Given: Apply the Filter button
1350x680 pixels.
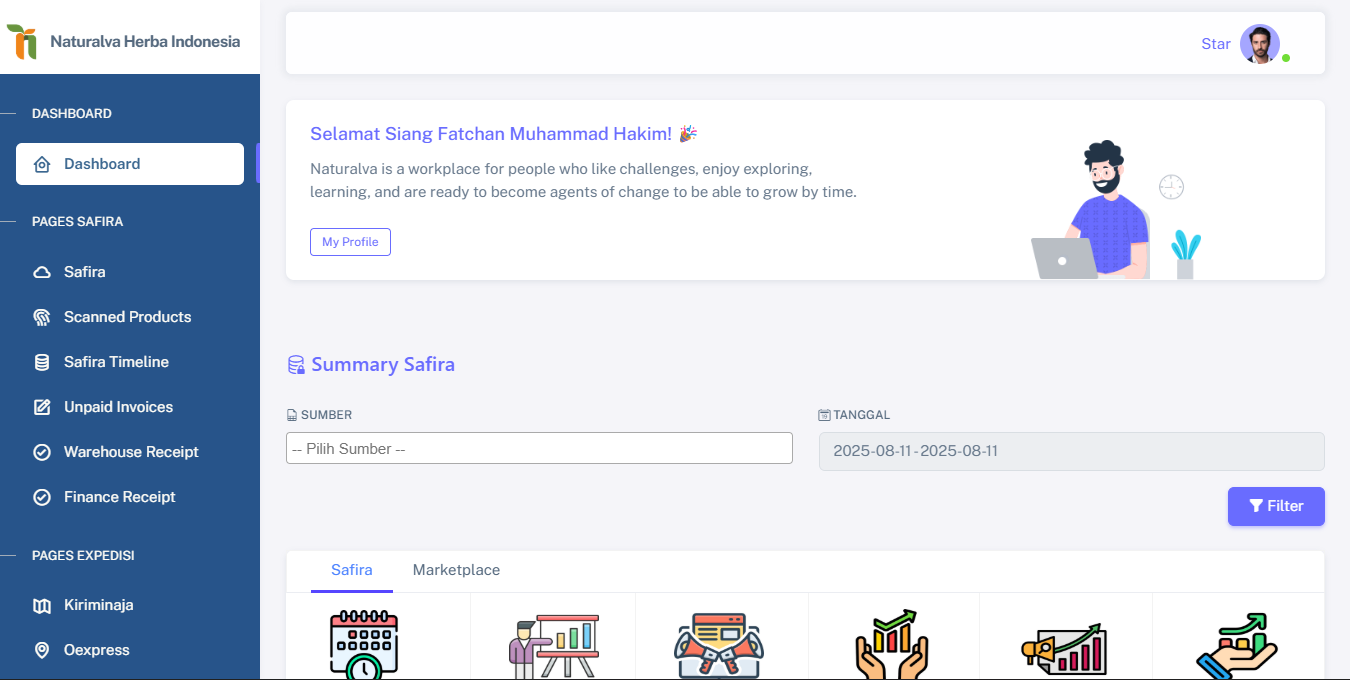Looking at the screenshot, I should click(x=1276, y=506).
